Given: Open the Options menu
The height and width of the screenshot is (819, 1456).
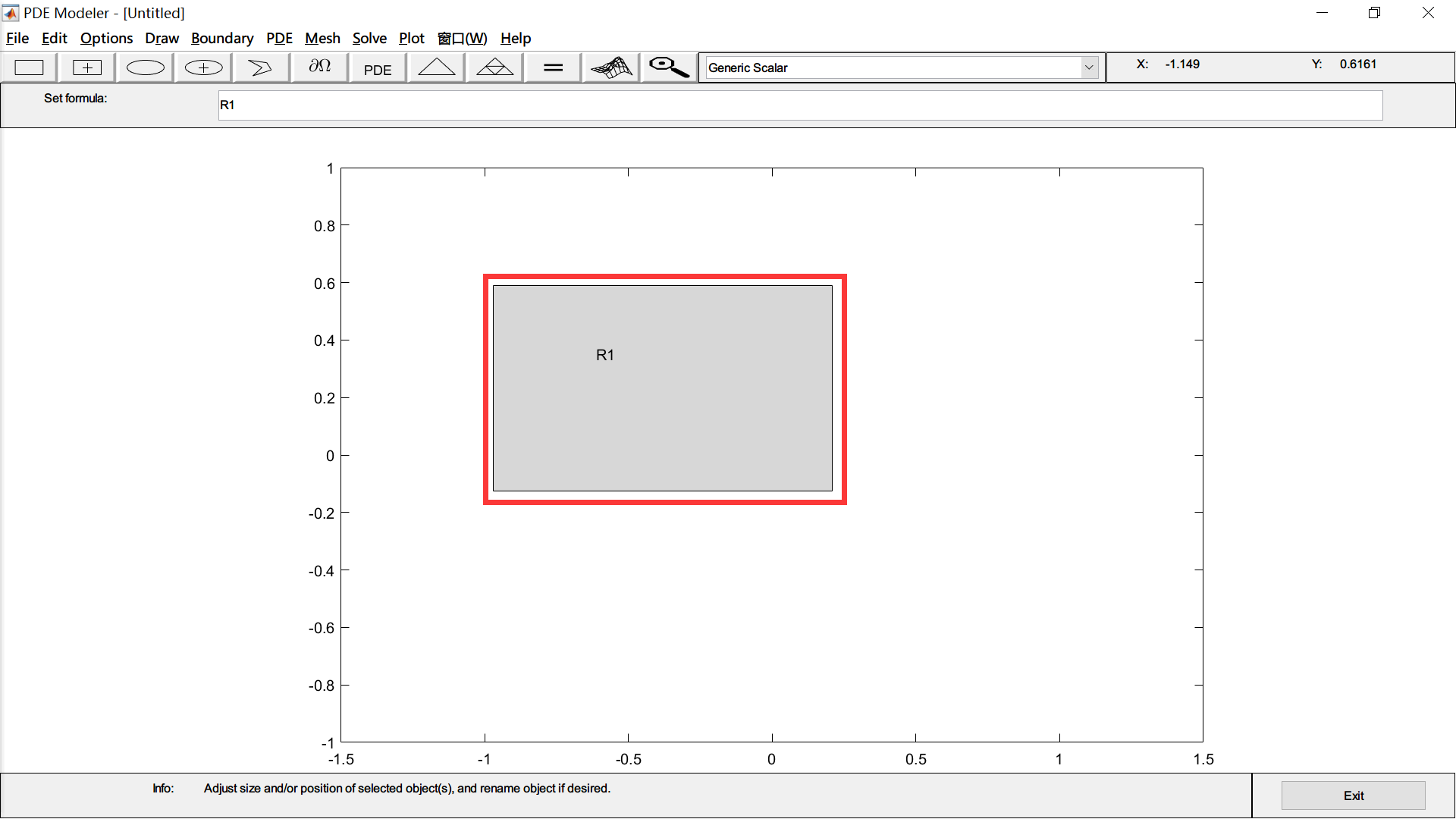Looking at the screenshot, I should (106, 38).
